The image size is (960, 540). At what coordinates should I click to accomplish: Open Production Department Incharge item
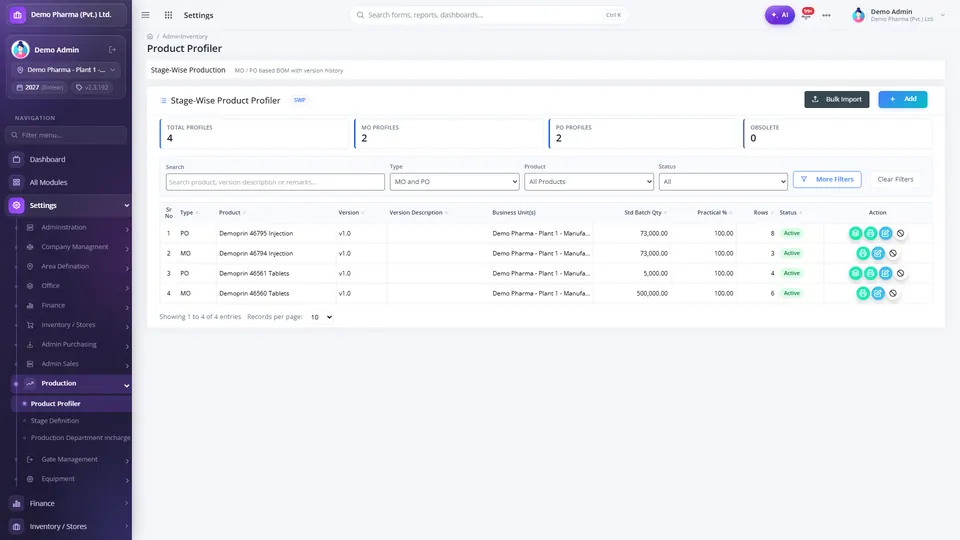pos(80,438)
